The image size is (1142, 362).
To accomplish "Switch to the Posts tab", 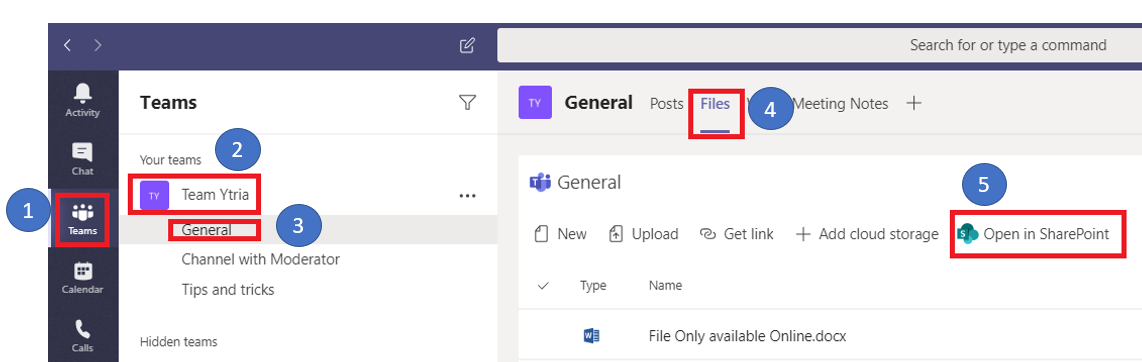I will [x=666, y=103].
